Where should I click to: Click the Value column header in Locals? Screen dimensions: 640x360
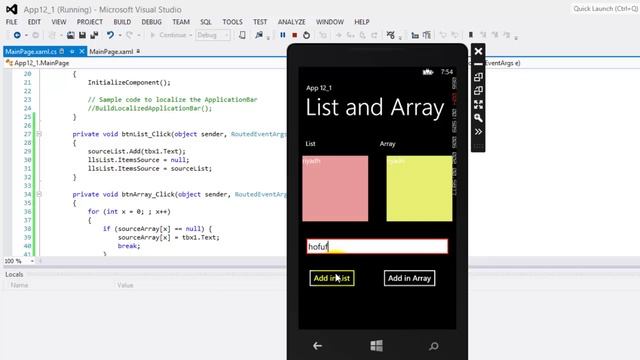pyautogui.click(x=125, y=285)
